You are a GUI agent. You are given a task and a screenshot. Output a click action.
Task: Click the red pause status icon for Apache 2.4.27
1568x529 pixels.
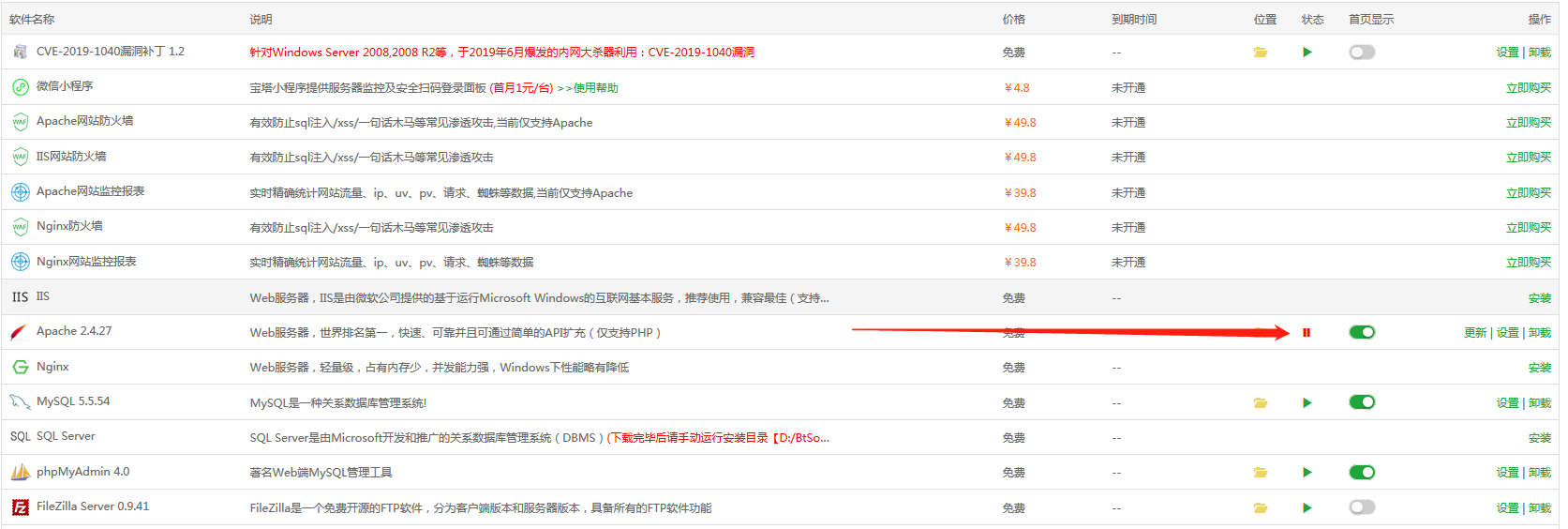1307,332
